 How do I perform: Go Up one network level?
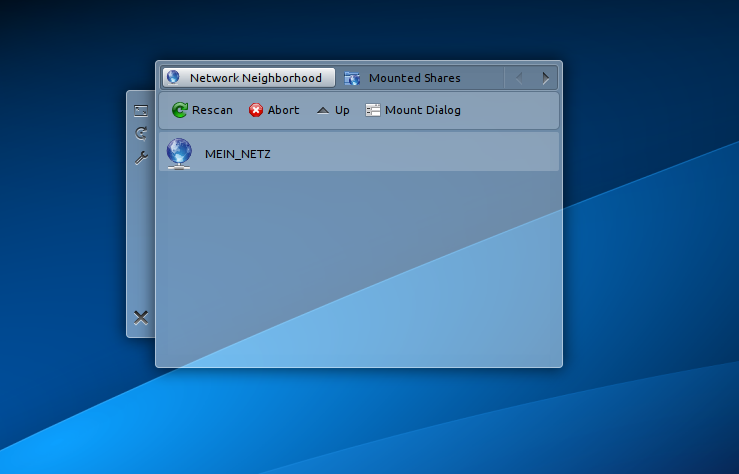(333, 110)
